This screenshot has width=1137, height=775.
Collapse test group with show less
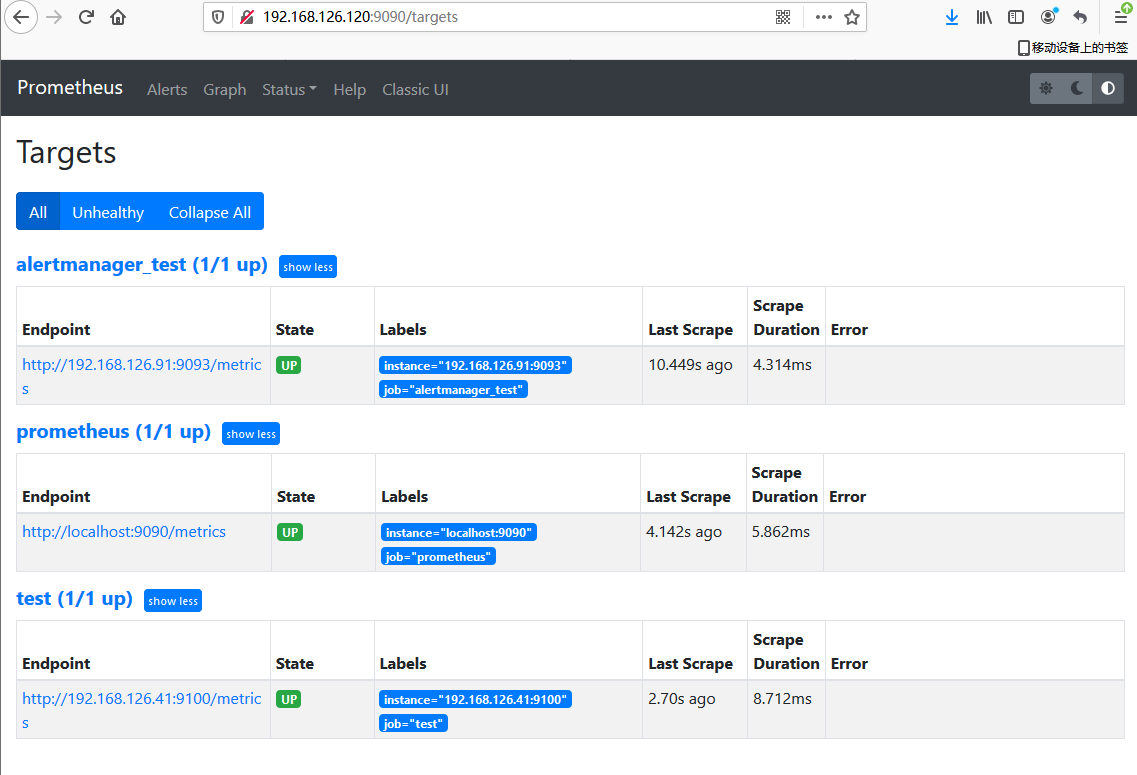[173, 600]
